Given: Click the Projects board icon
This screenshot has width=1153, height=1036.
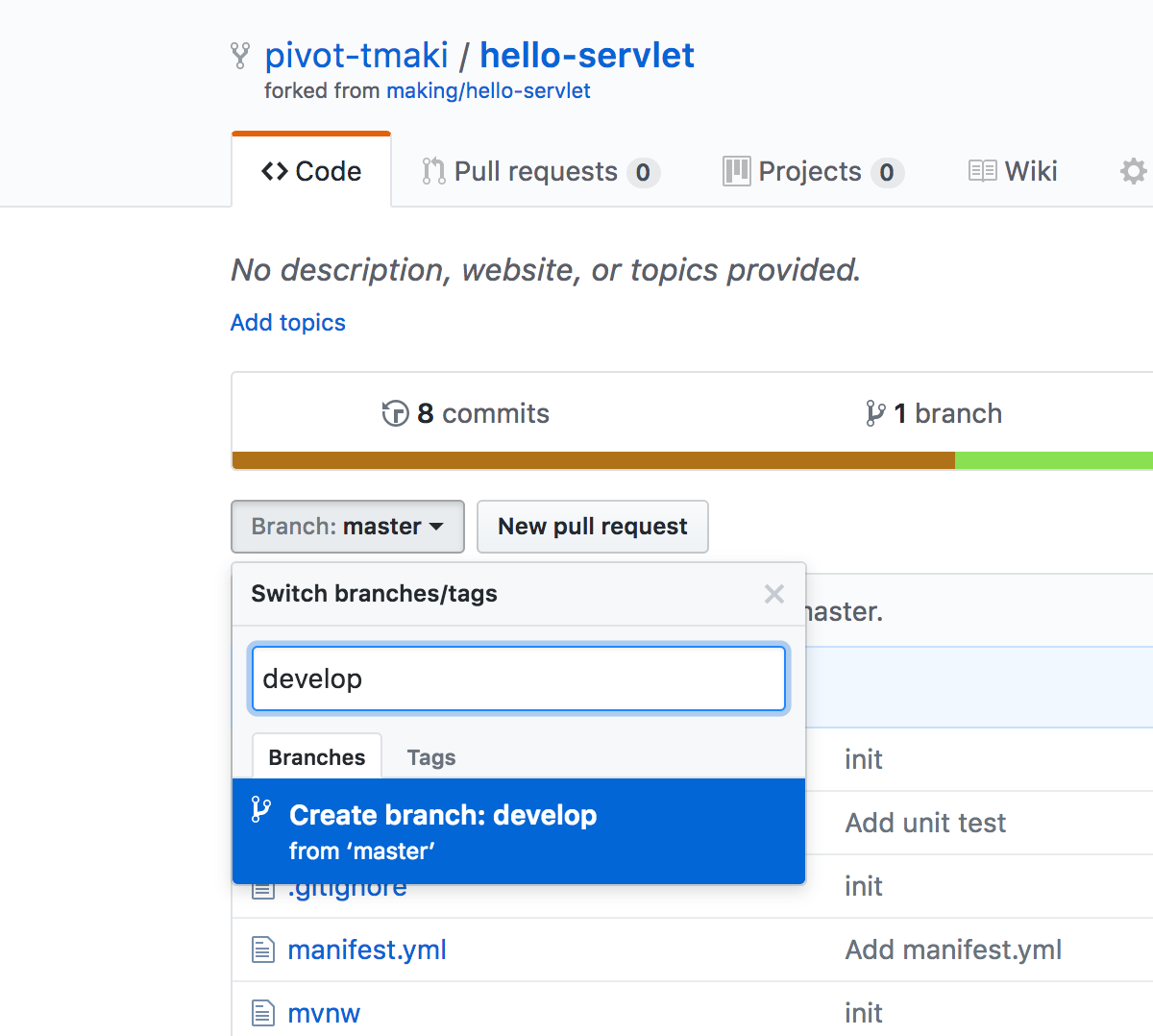Looking at the screenshot, I should 736,171.
